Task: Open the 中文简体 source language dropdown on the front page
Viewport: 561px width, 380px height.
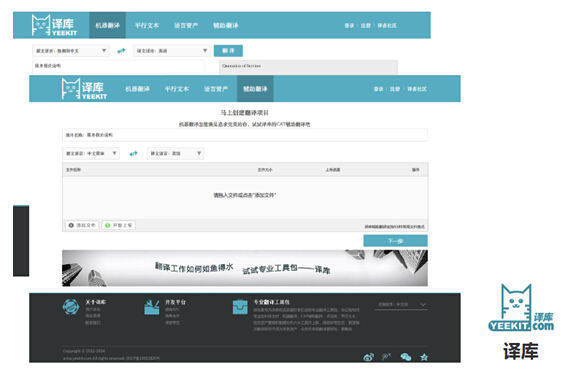Action: [91, 154]
